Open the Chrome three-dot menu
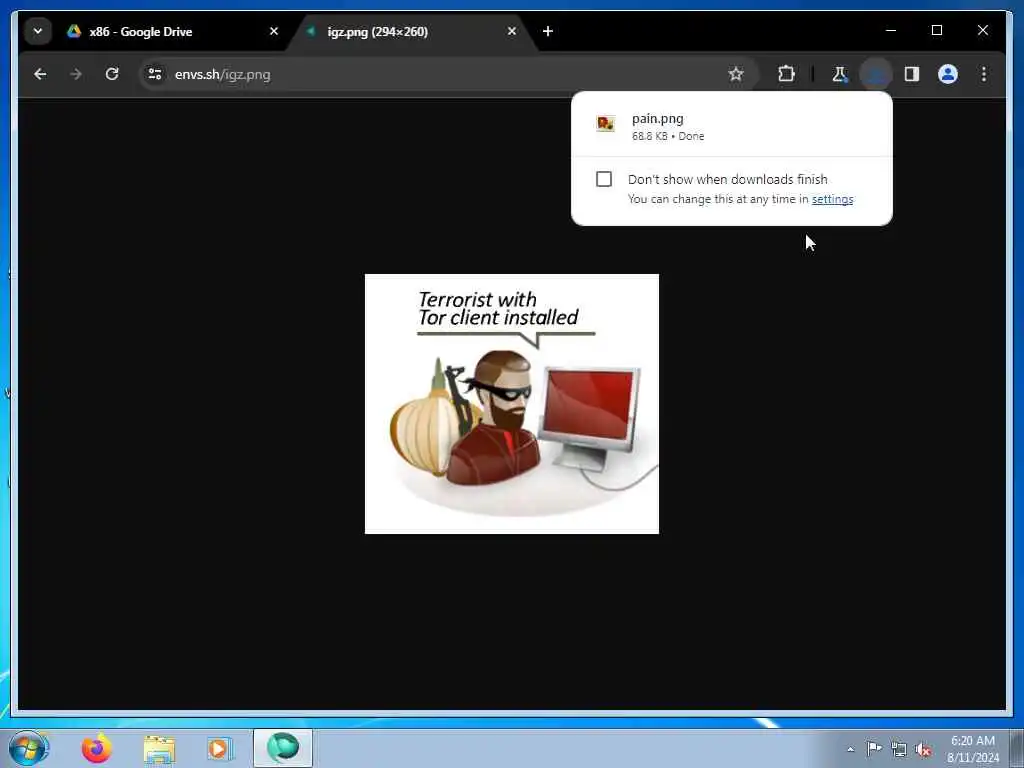The image size is (1024, 768). coord(984,74)
